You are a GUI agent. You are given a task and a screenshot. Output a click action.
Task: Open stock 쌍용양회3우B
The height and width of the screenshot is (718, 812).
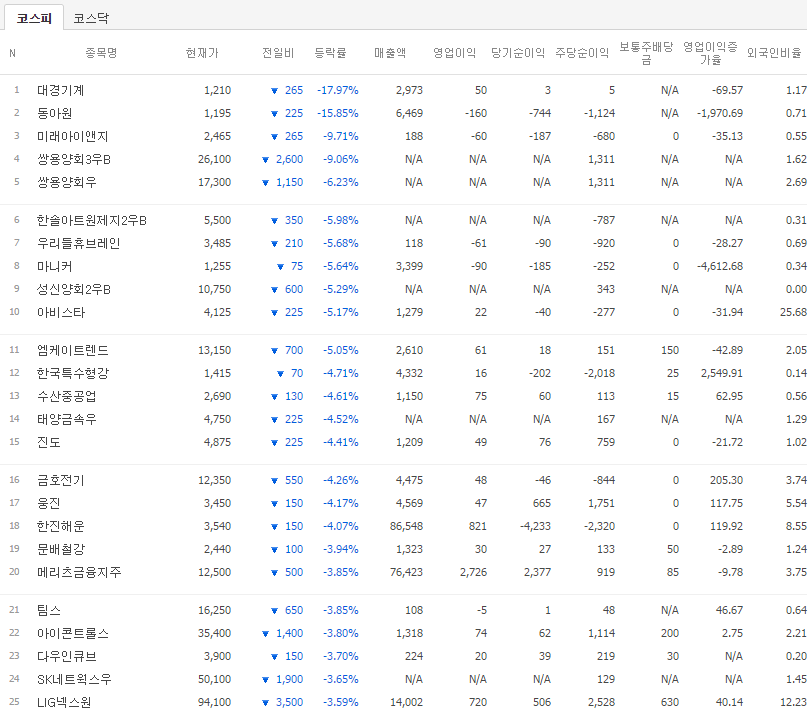(x=74, y=159)
